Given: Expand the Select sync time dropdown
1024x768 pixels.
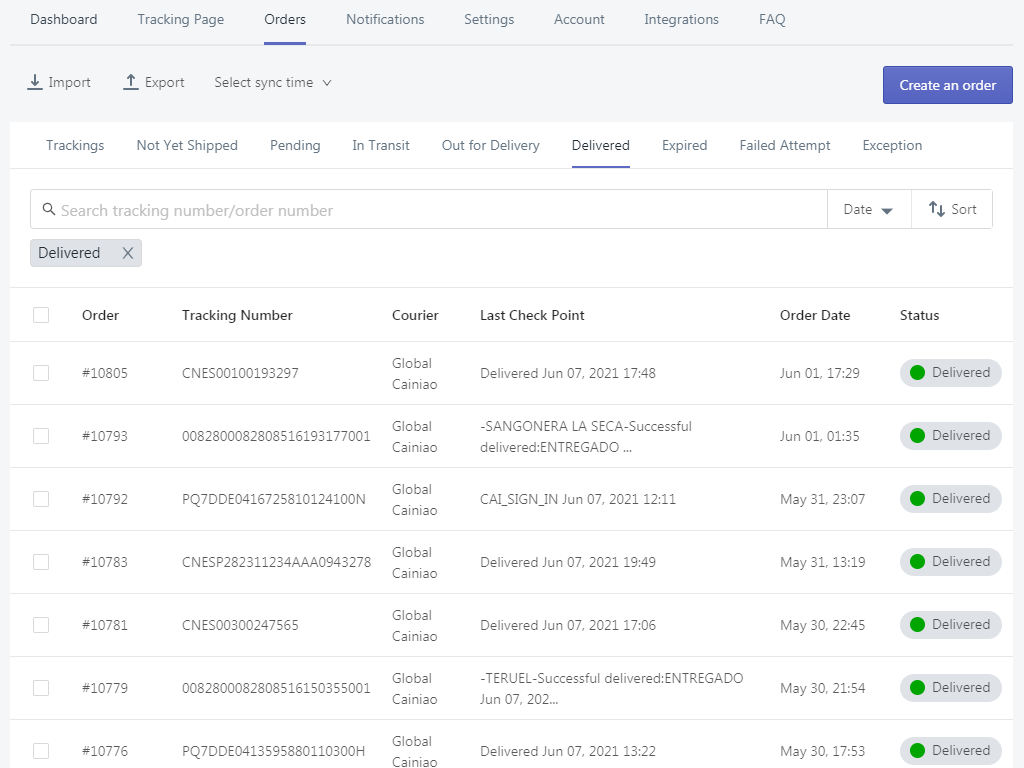Looking at the screenshot, I should 272,83.
